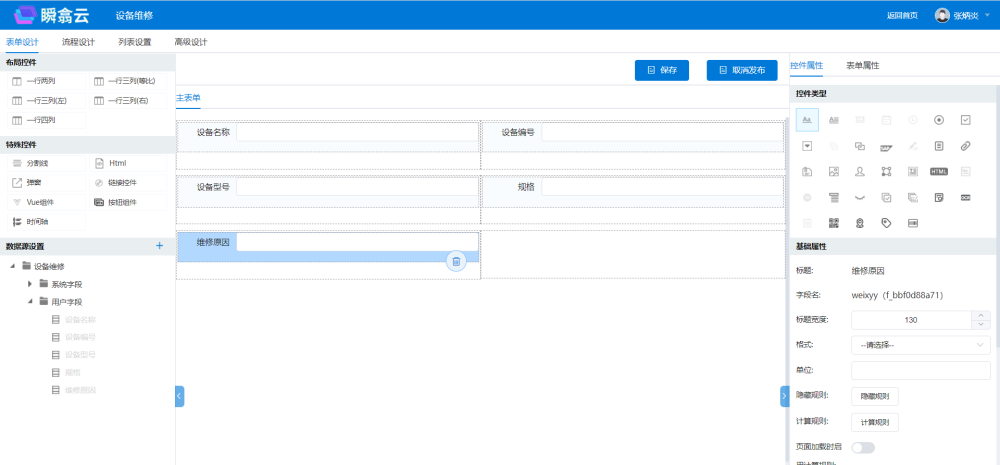This screenshot has height=465, width=1000.
Task: Open the 格式 dropdown
Action: click(x=920, y=345)
